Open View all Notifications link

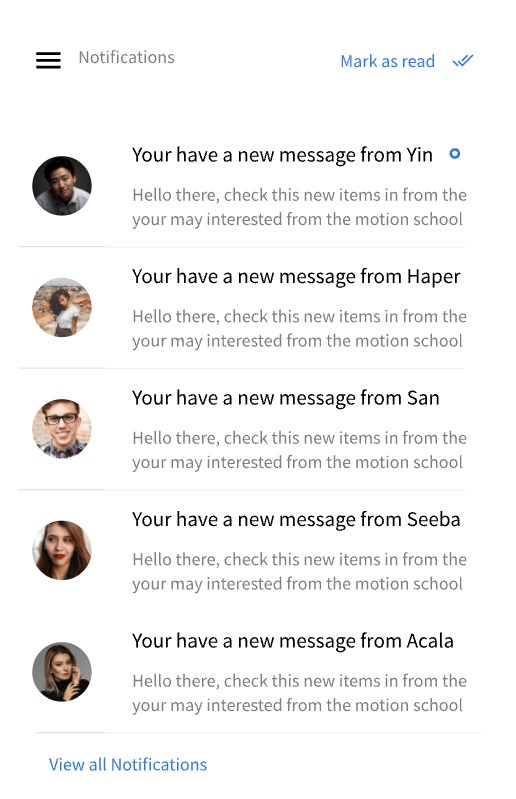coord(128,764)
